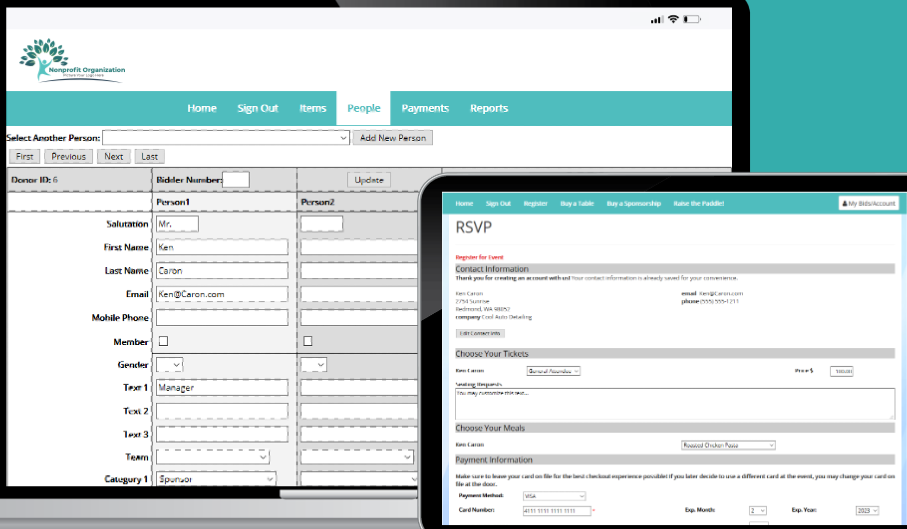This screenshot has height=529, width=907.
Task: Click the battery status icon
Action: tap(692, 19)
